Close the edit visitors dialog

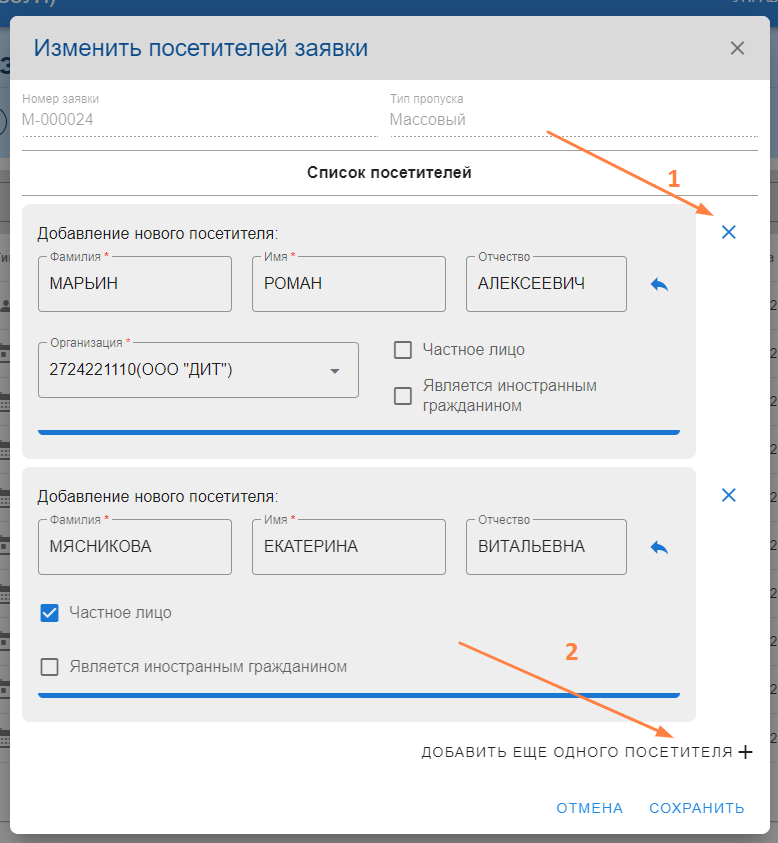(737, 48)
